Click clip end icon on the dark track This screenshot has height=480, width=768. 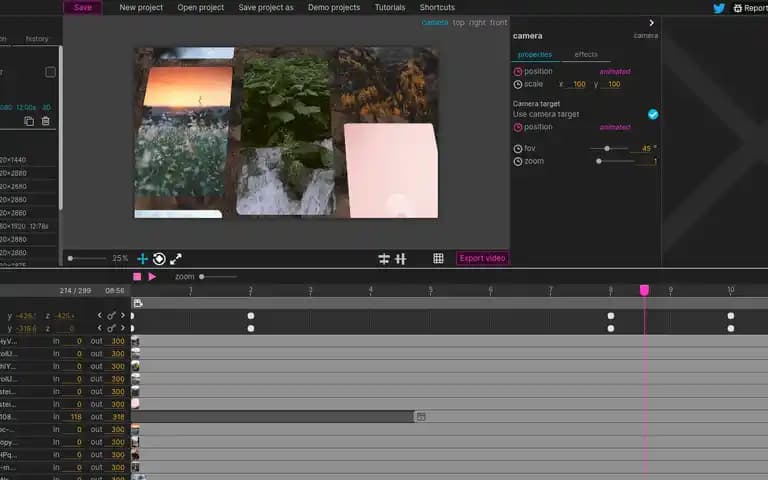420,417
